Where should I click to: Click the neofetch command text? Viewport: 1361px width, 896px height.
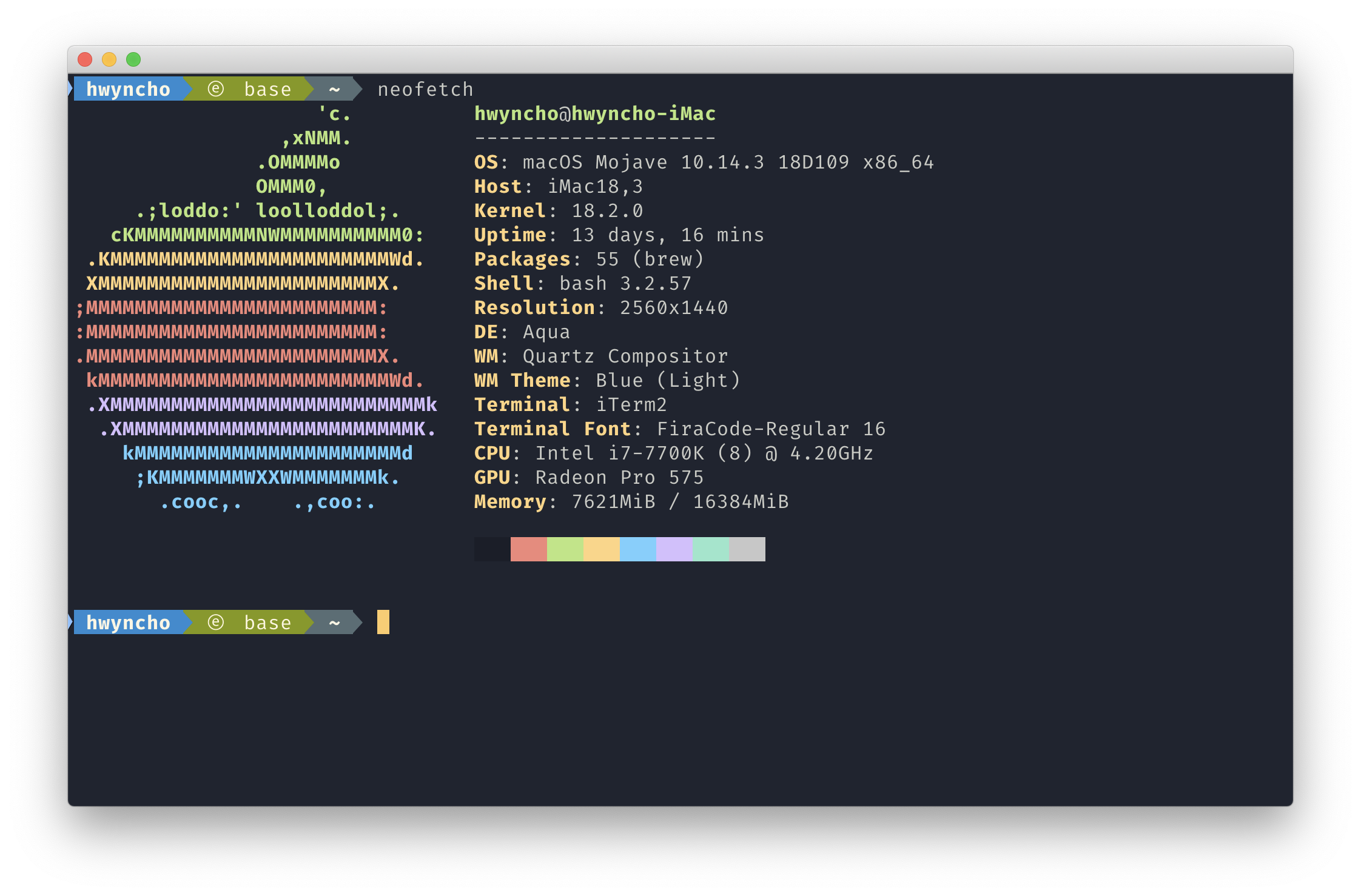click(x=425, y=89)
